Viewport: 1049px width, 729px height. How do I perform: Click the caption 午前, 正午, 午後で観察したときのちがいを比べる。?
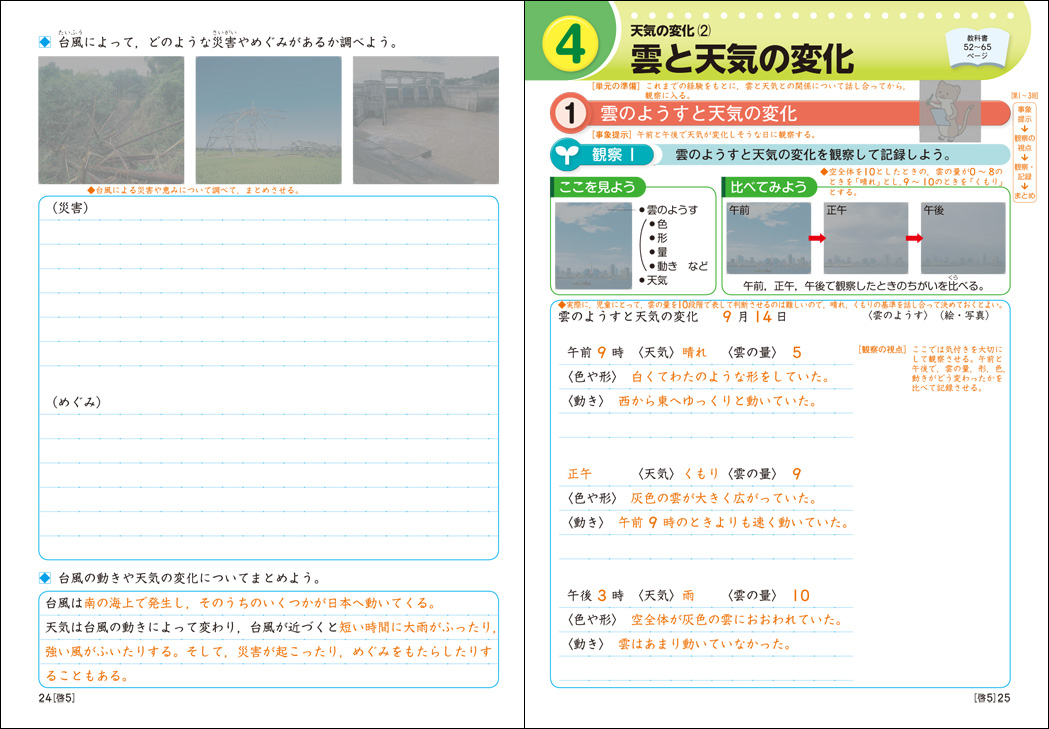pos(864,286)
